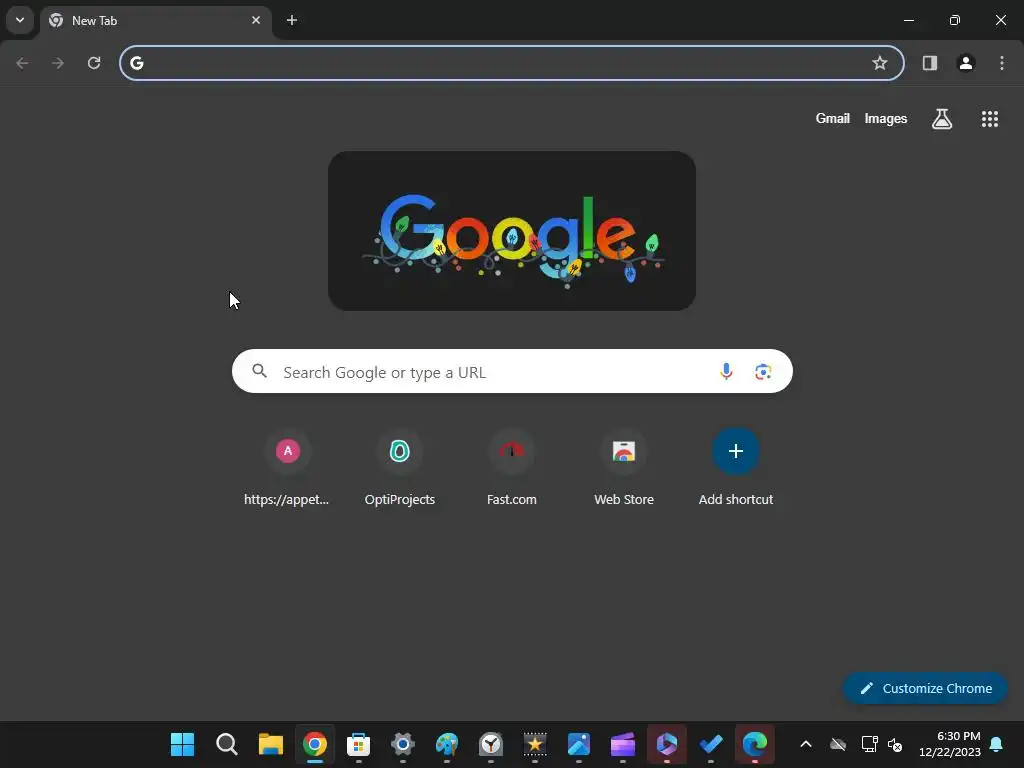Focus the Chrome address bar
Viewport: 1024px width, 768px height.
tap(511, 63)
